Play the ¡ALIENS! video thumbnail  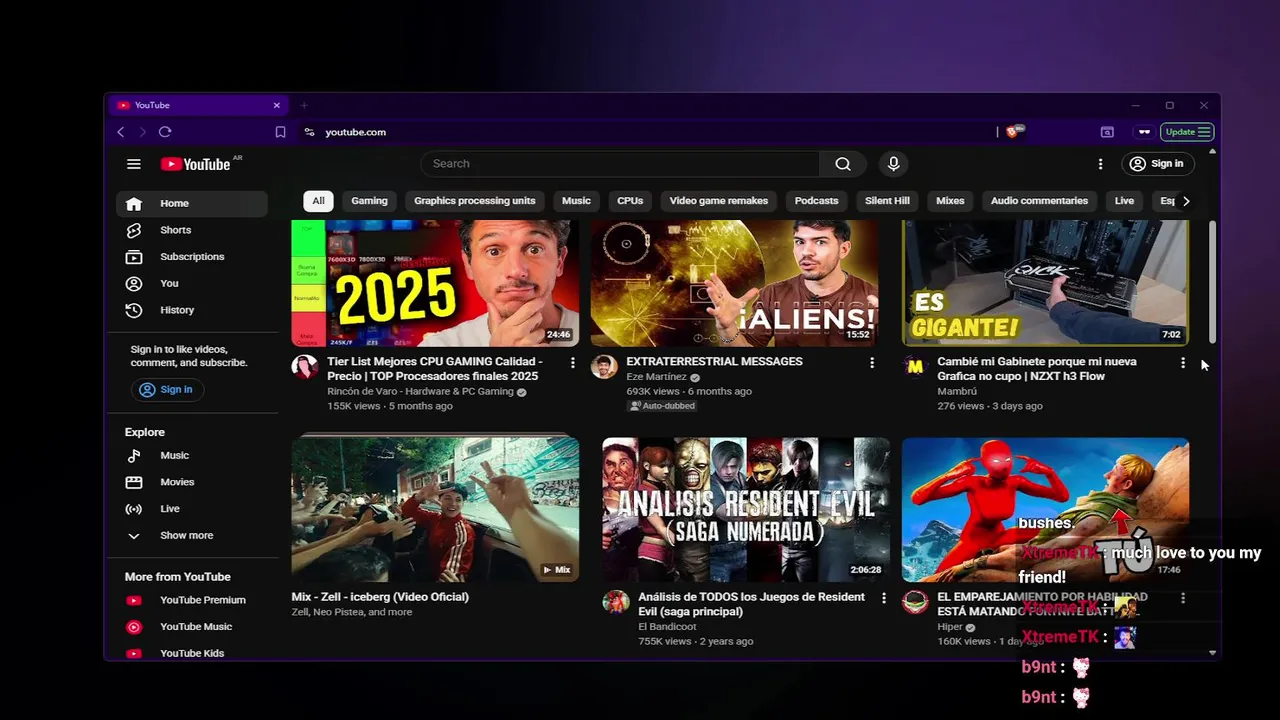[x=734, y=283]
